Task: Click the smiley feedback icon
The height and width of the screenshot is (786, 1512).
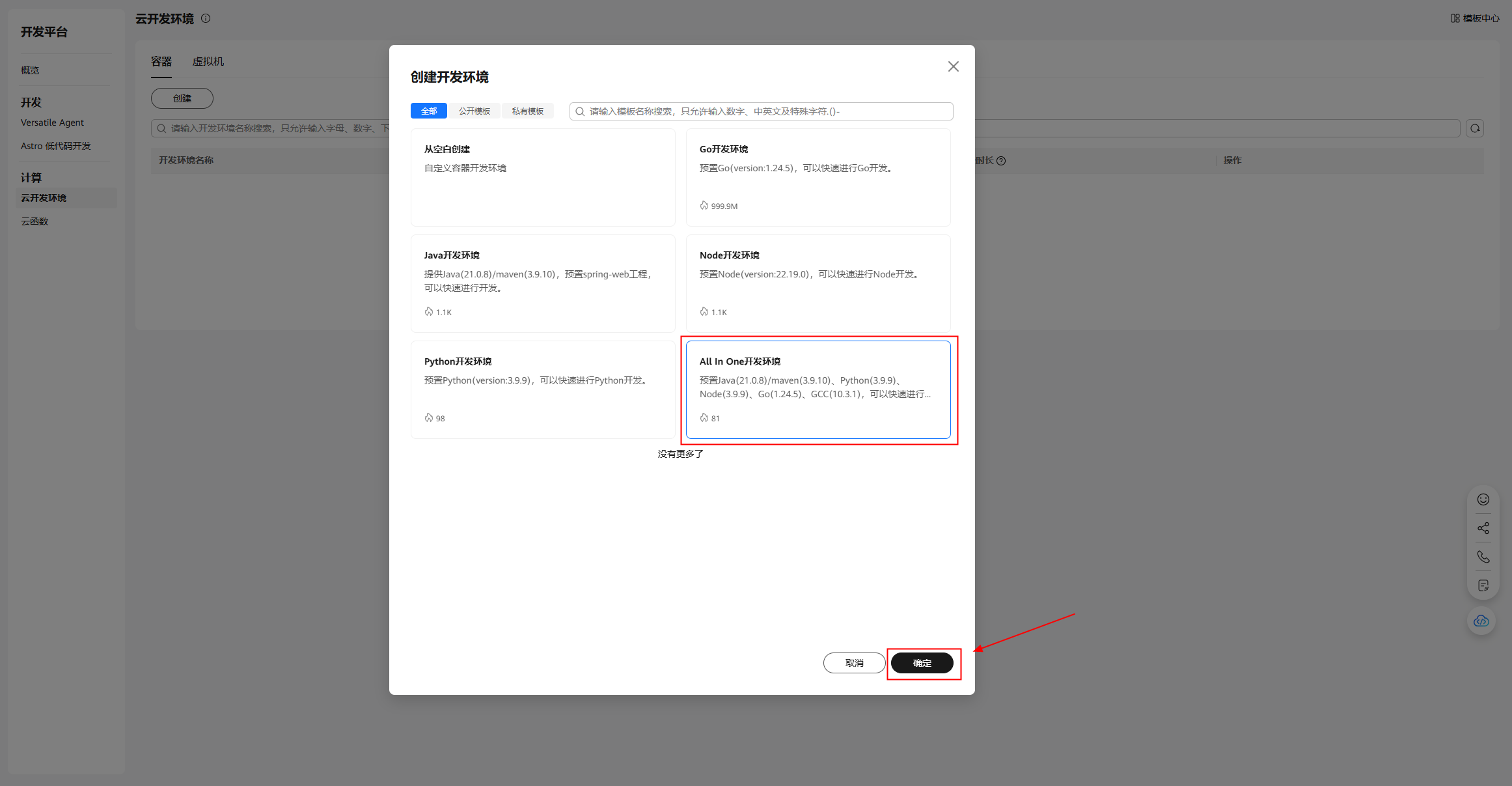Action: (1483, 499)
